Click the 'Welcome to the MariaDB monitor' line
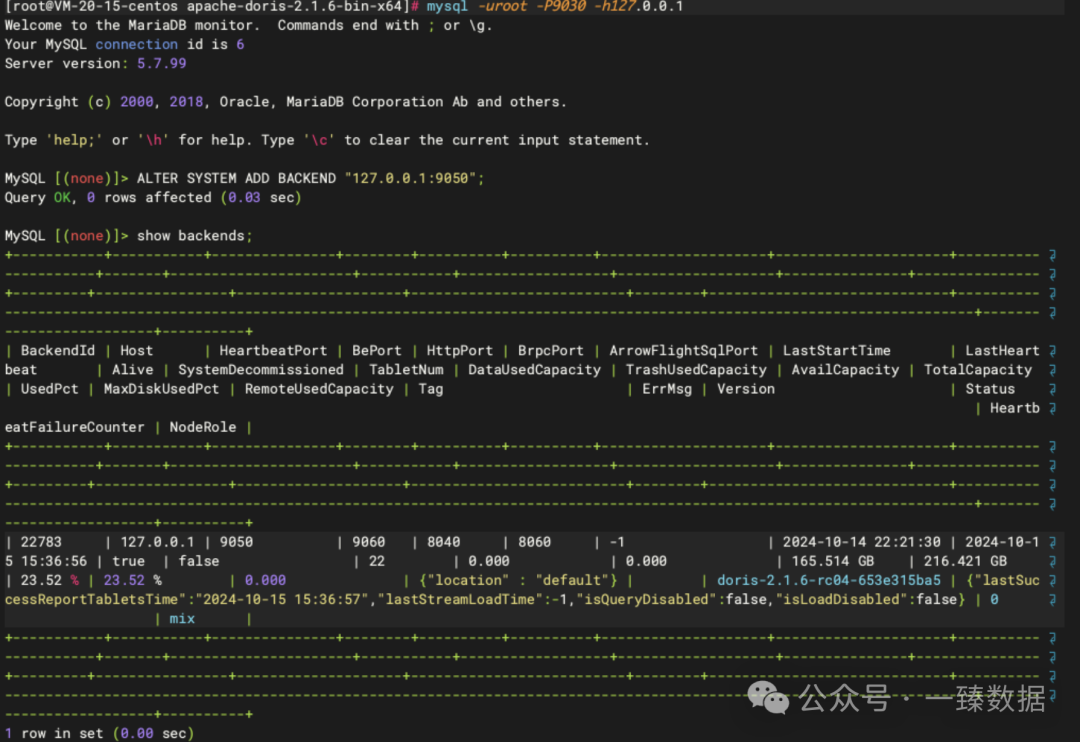This screenshot has width=1080, height=742. click(248, 25)
